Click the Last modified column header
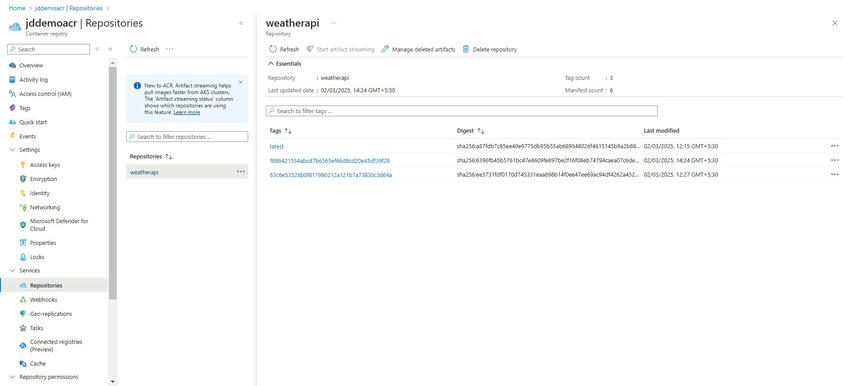Screen dimensions: 850x386 (661, 131)
